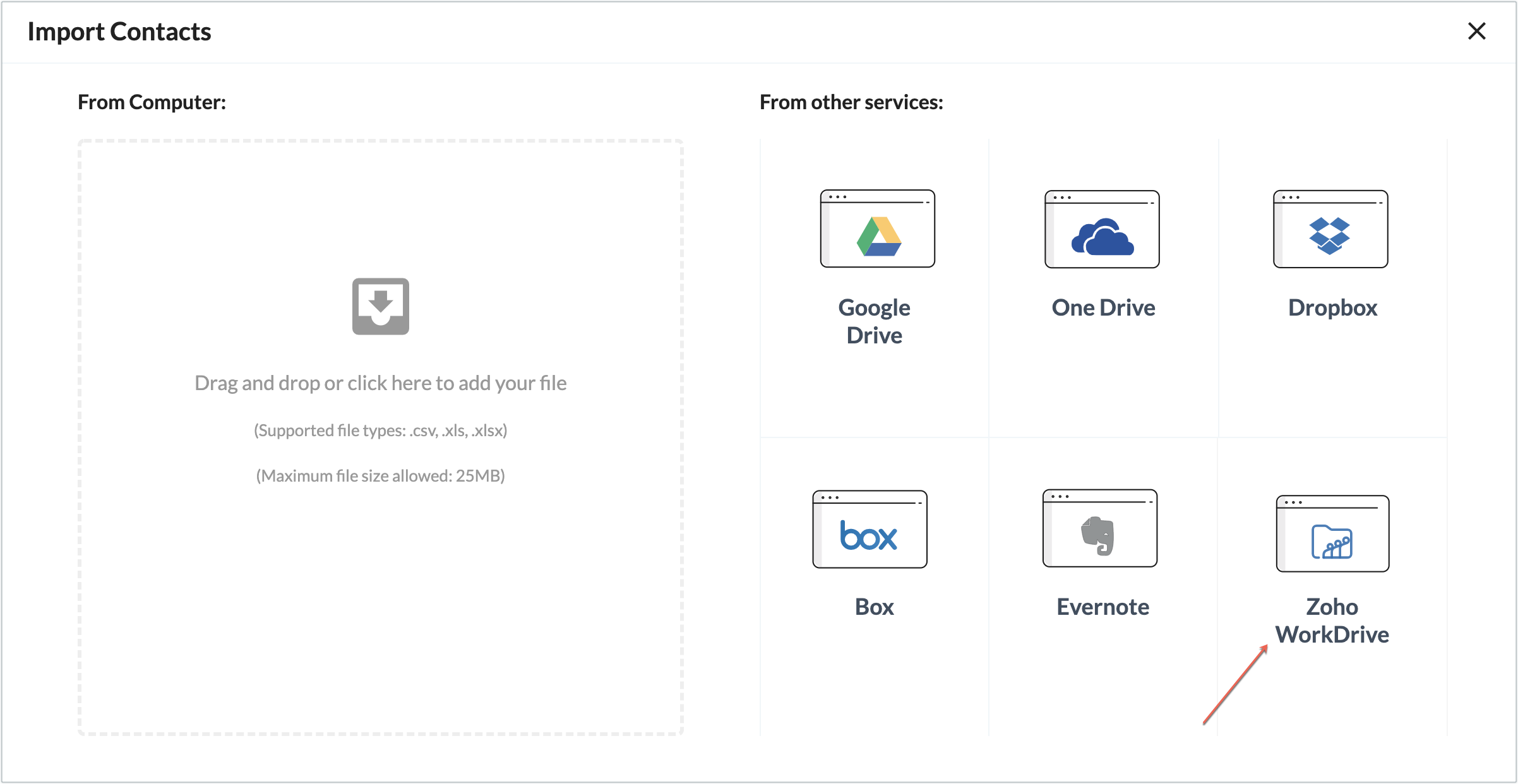Select the One Drive cloud icon
The width and height of the screenshot is (1518, 784).
click(1102, 229)
